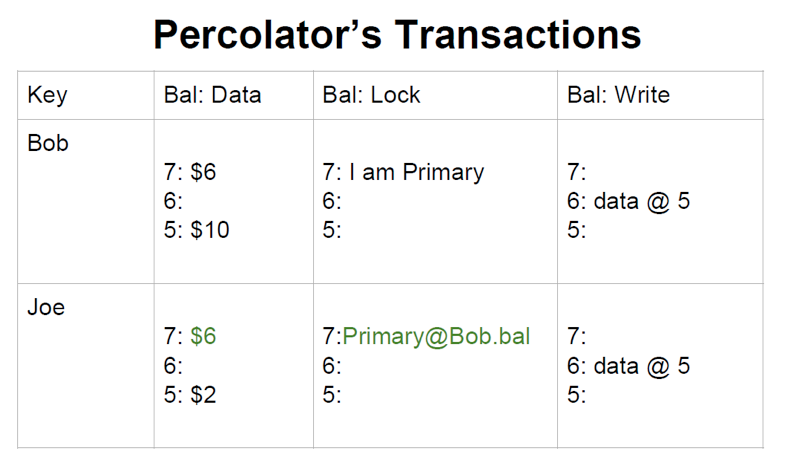Screen dimensions: 786x472
Task: Click the "Bal: Write" column header
Action: point(618,96)
